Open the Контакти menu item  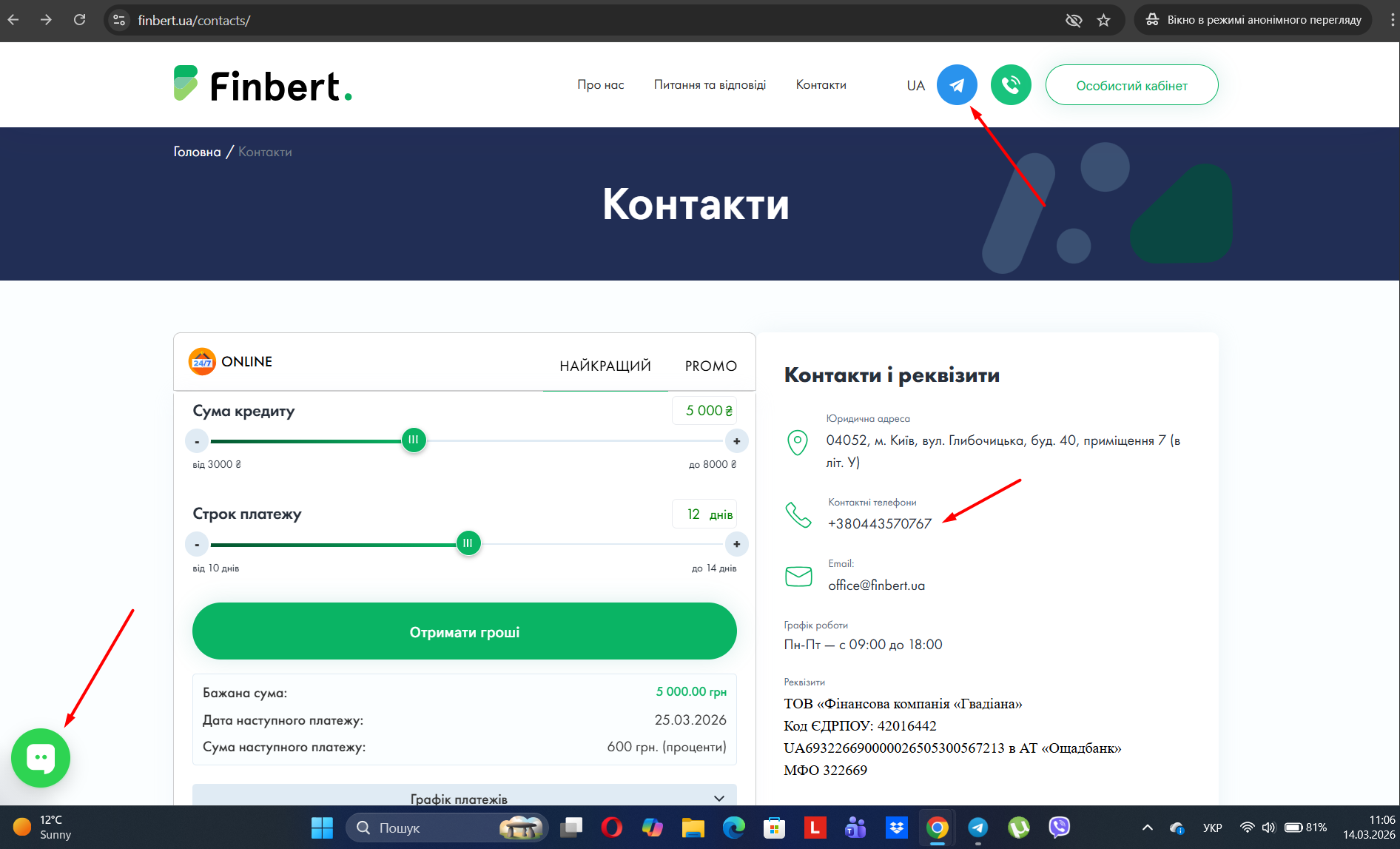point(821,85)
